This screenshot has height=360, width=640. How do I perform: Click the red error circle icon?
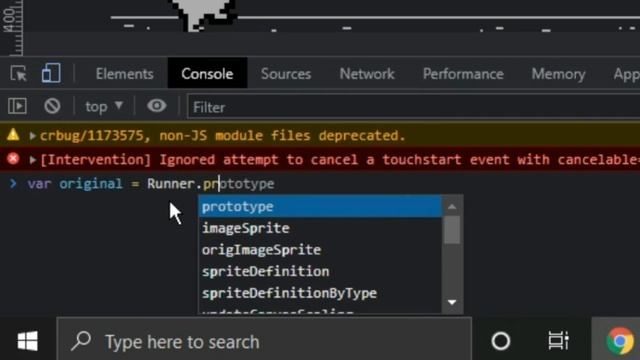(x=13, y=159)
